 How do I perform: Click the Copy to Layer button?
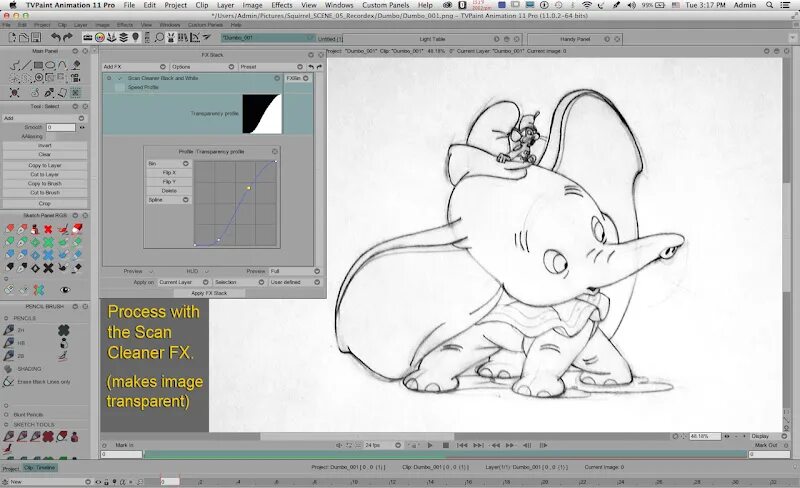(x=45, y=165)
